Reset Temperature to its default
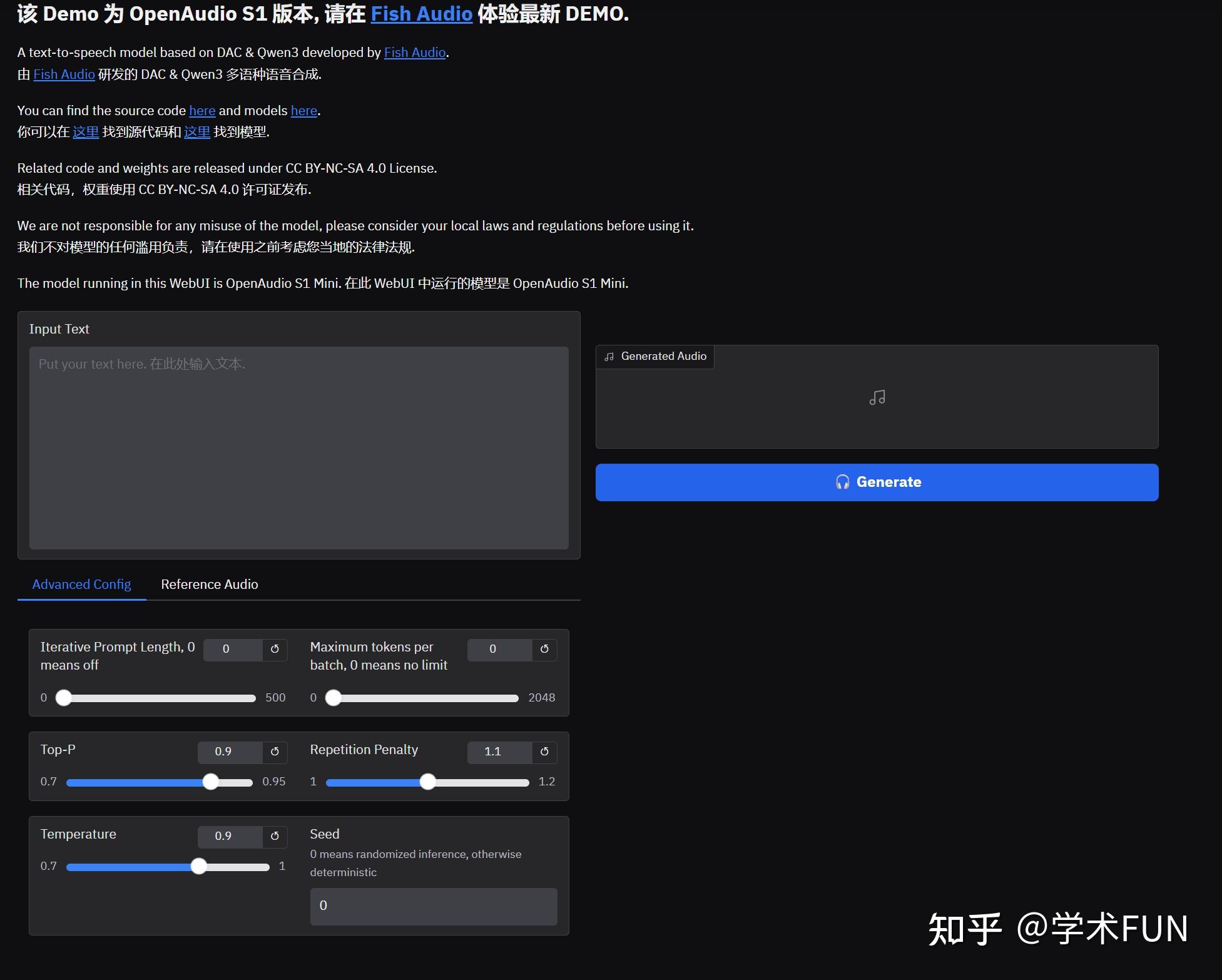This screenshot has width=1222, height=980. (274, 836)
